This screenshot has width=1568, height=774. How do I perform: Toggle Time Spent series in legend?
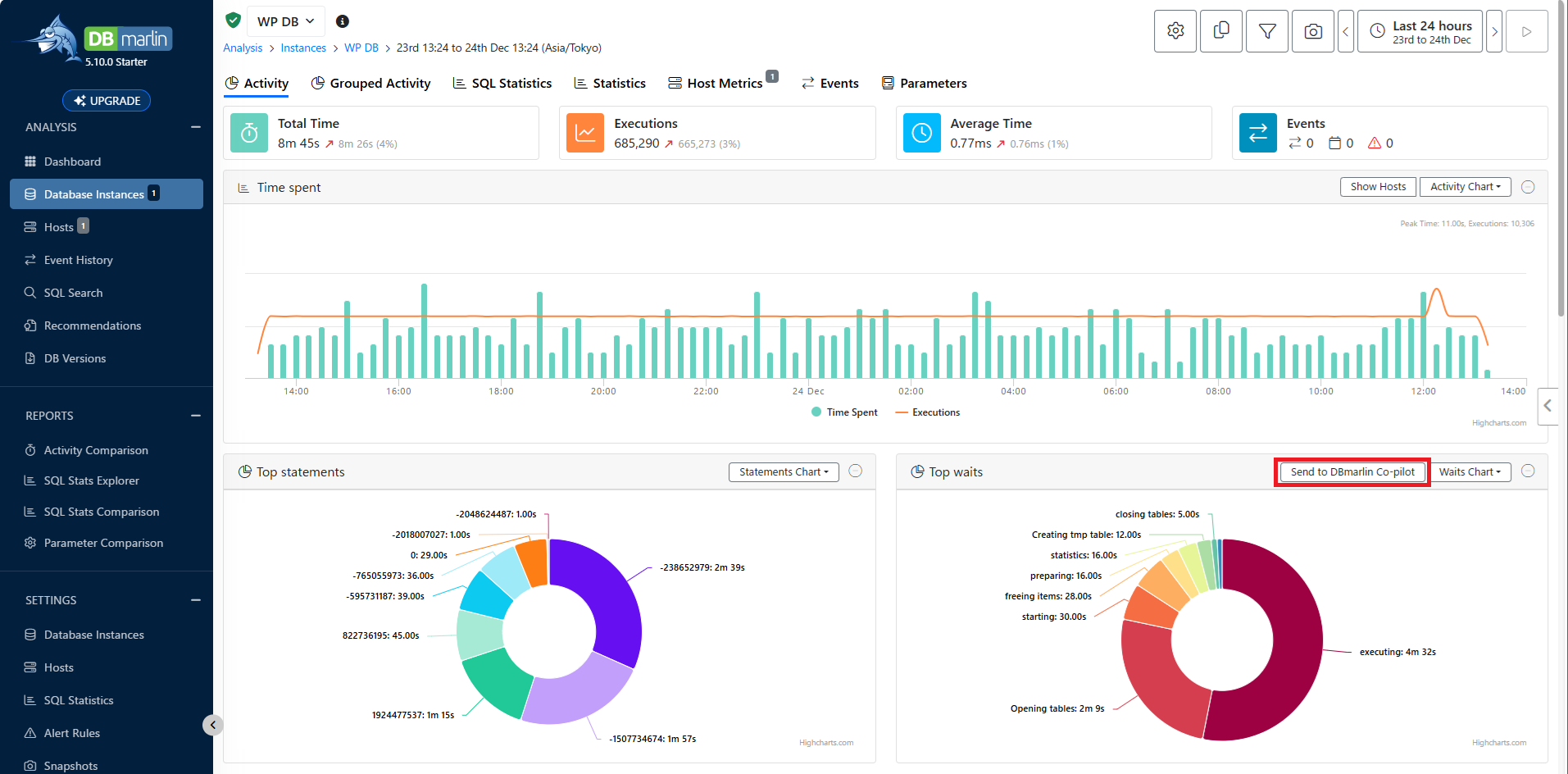click(x=844, y=412)
